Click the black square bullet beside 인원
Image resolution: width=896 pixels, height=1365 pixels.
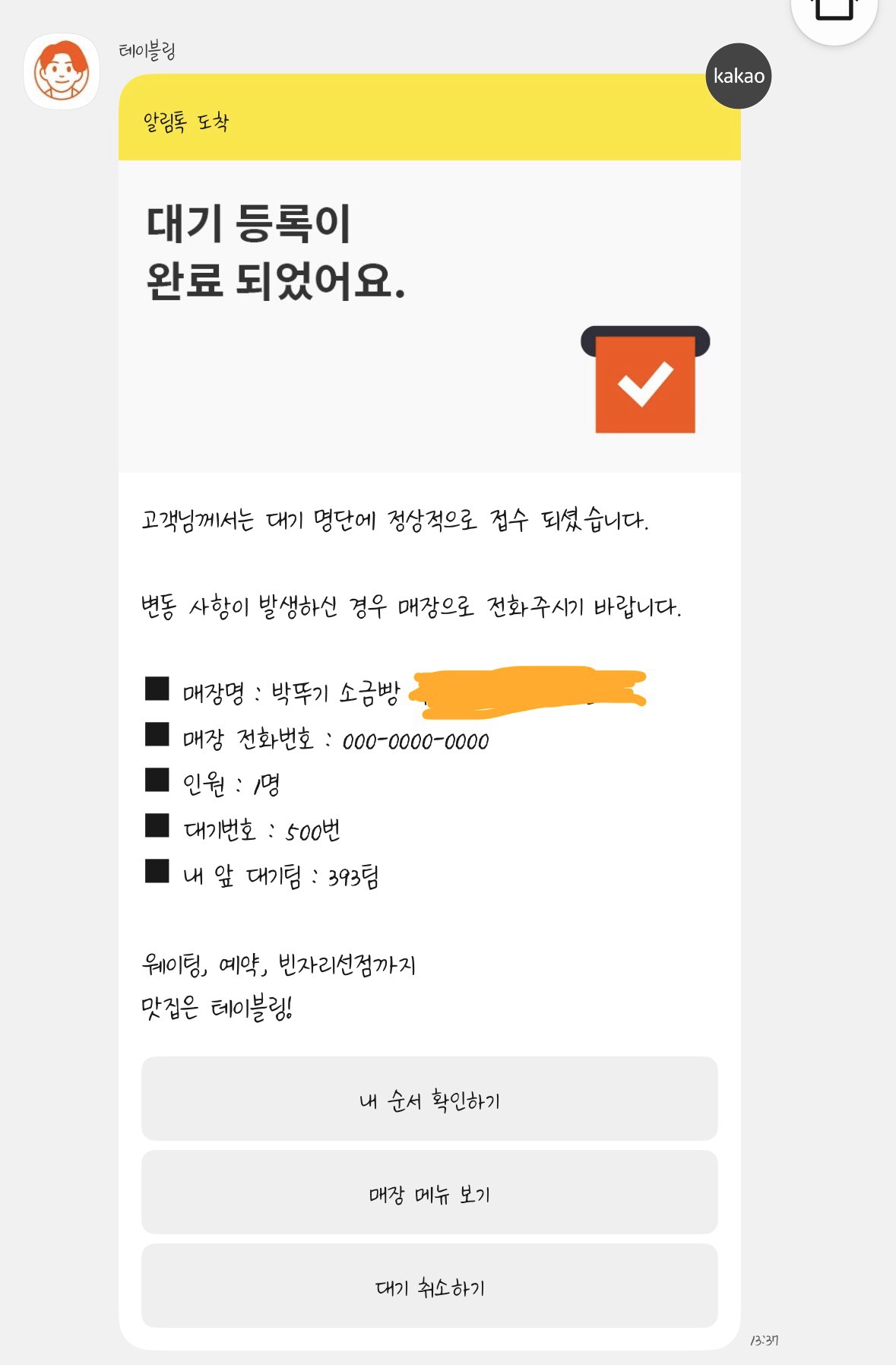click(157, 780)
